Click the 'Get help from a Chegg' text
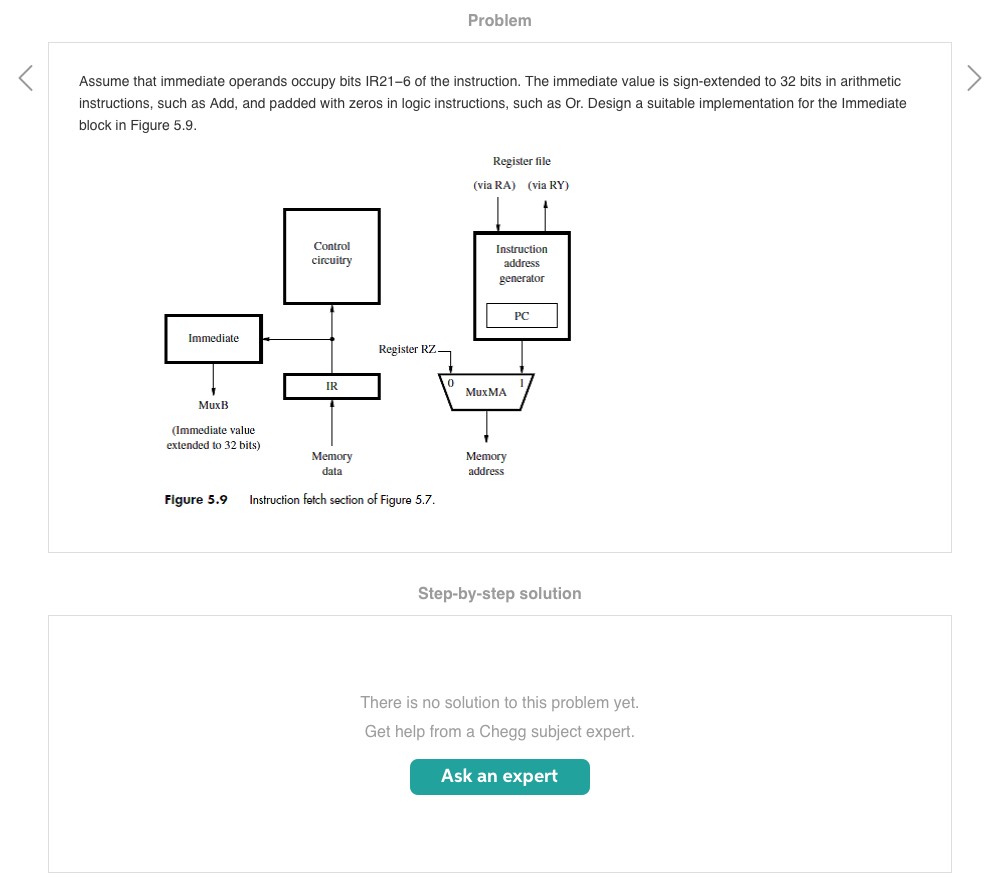This screenshot has width=1000, height=873. tap(500, 732)
